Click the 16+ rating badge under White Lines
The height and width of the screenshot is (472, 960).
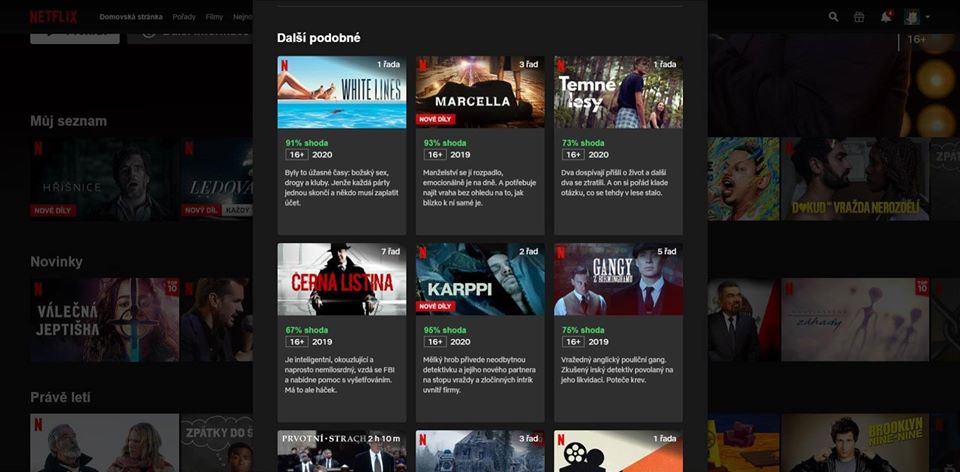[x=297, y=155]
